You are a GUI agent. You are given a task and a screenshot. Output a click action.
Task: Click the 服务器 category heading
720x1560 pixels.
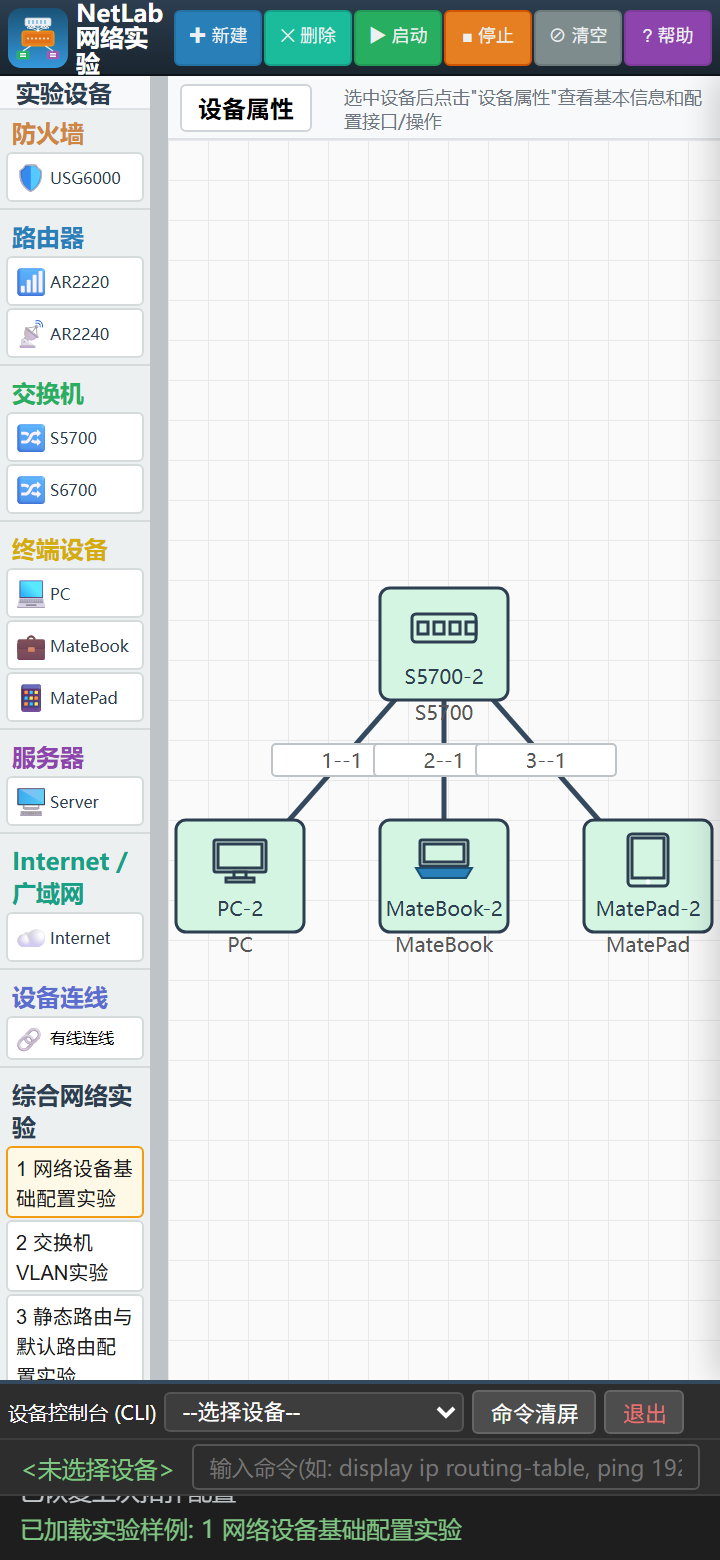[x=48, y=758]
